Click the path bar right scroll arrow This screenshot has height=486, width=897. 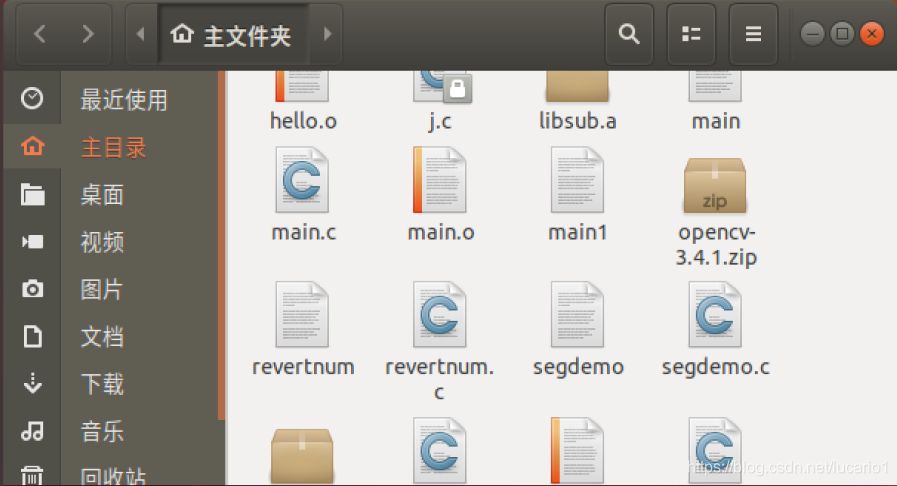pyautogui.click(x=327, y=34)
